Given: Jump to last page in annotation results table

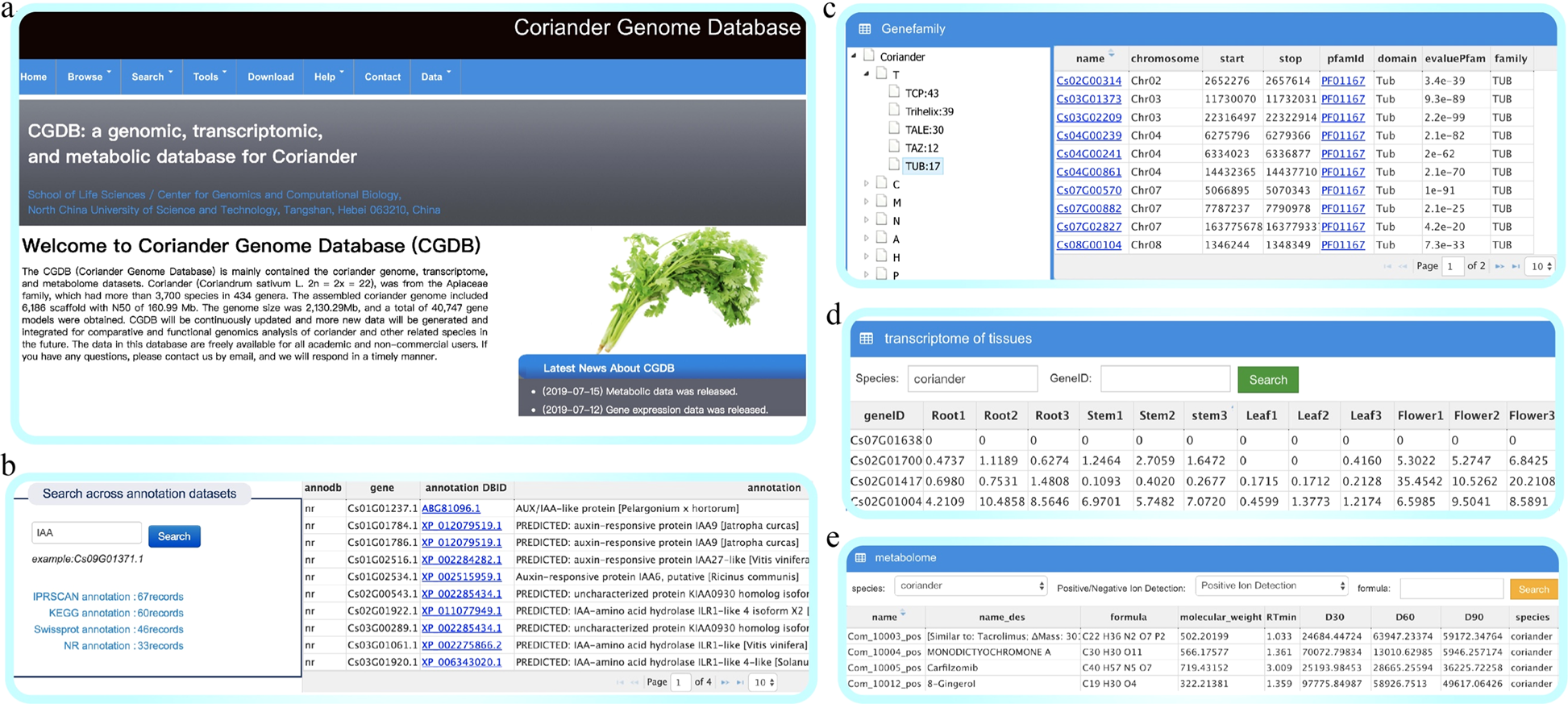Looking at the screenshot, I should [x=740, y=682].
